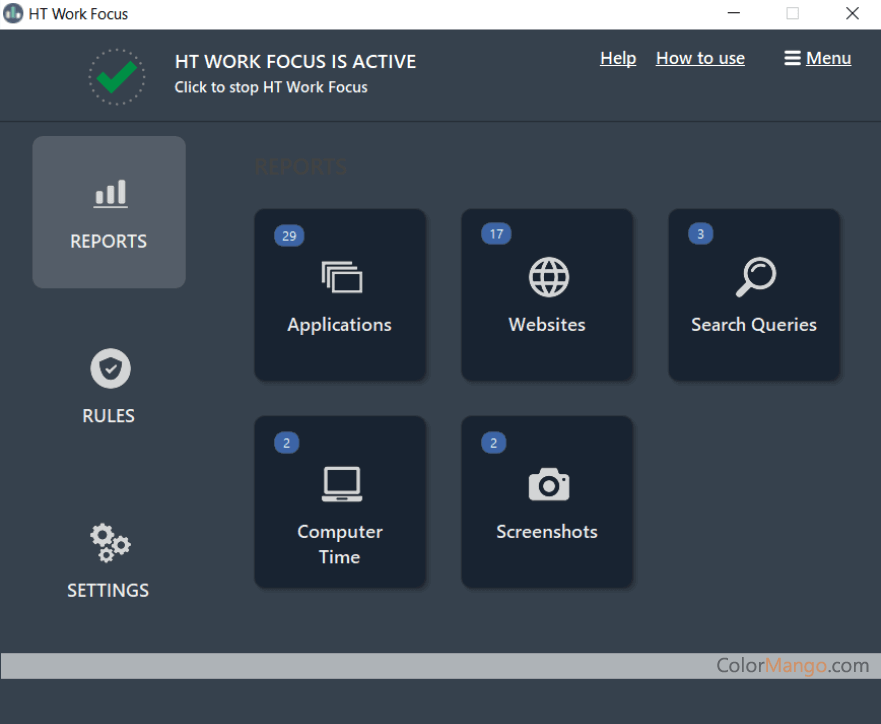The height and width of the screenshot is (724, 881).
Task: Select the REPORTS bar chart icon
Action: point(108,193)
